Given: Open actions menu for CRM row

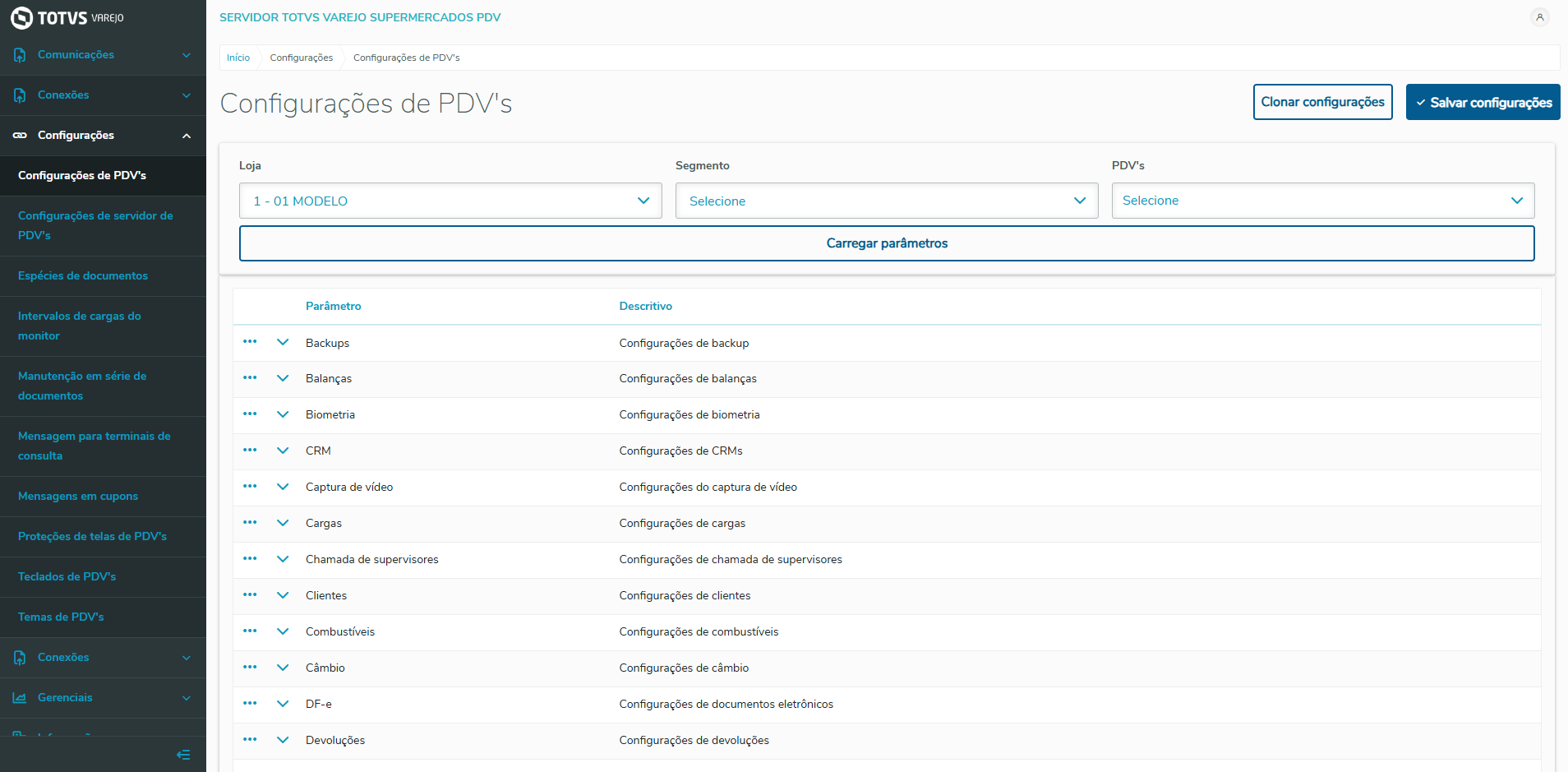Looking at the screenshot, I should coord(250,451).
